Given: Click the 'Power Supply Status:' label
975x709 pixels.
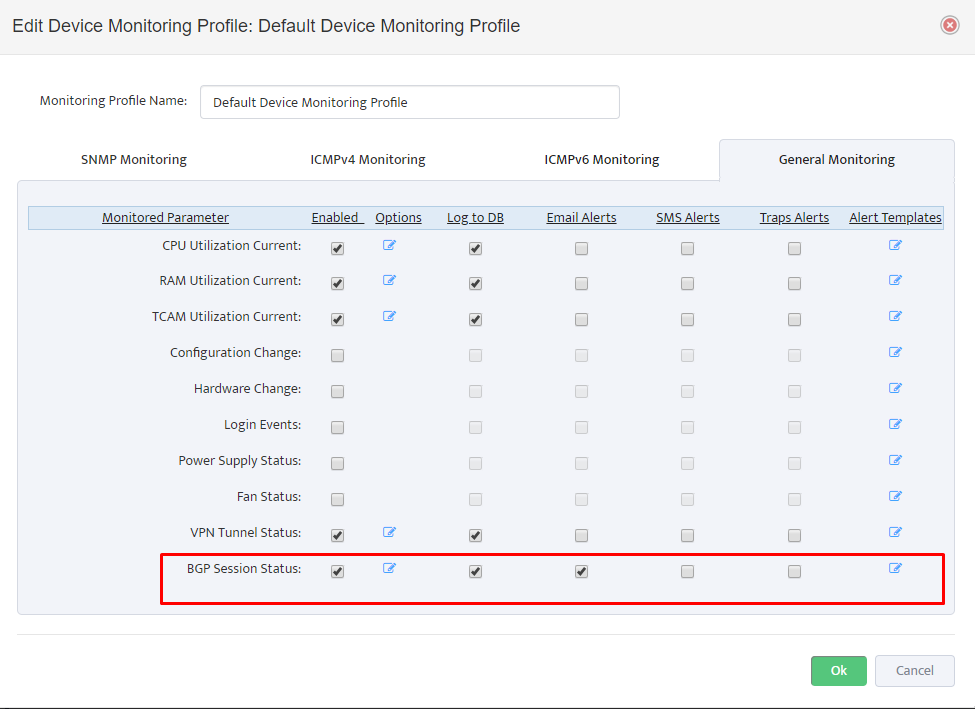Looking at the screenshot, I should 239,461.
